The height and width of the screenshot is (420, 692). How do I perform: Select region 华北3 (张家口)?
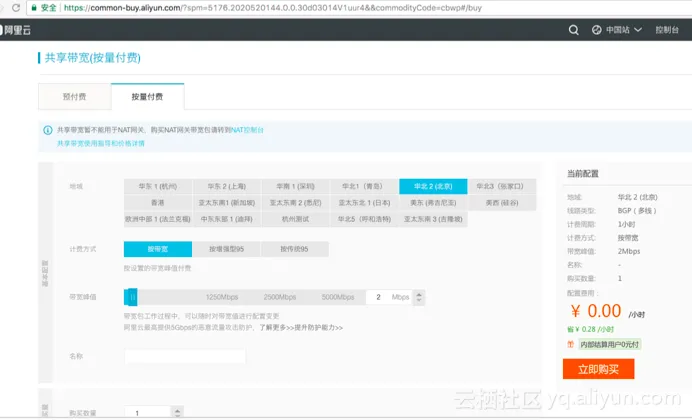tap(502, 186)
